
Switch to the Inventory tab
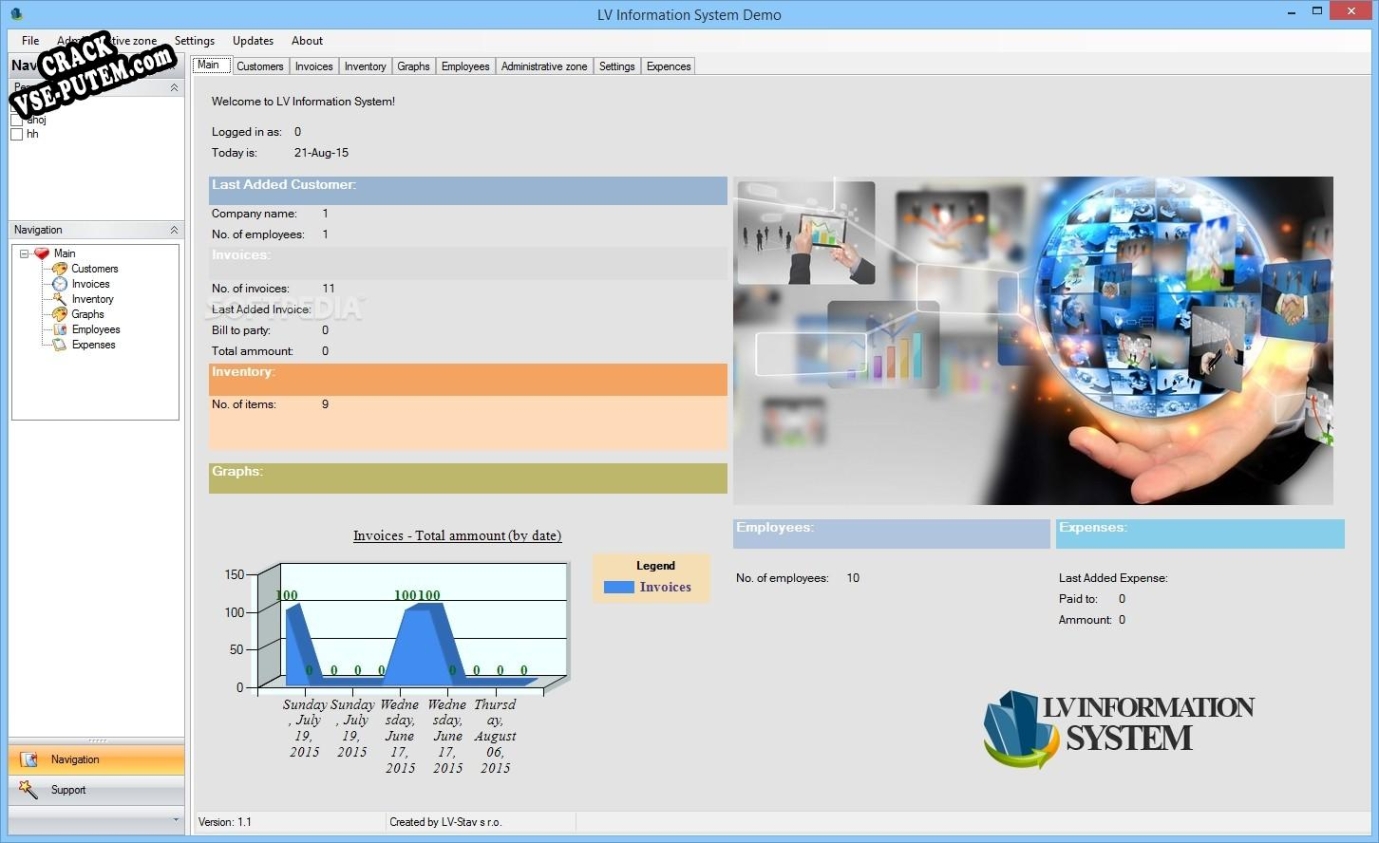pos(365,66)
